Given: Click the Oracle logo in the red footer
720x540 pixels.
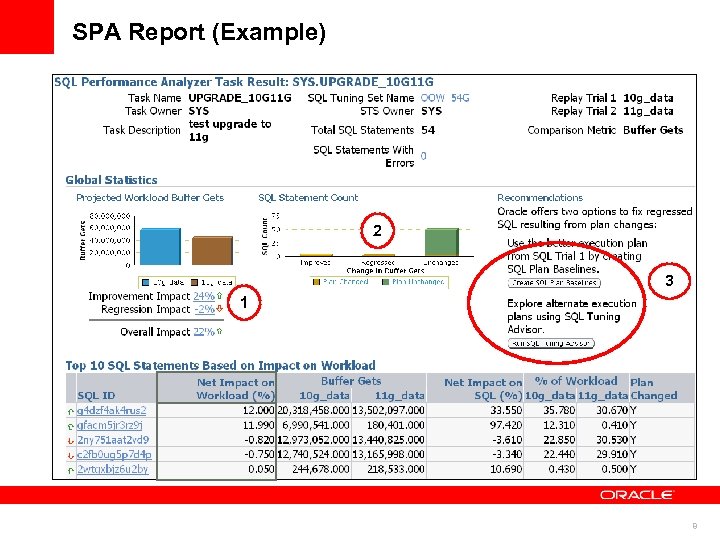Looking at the screenshot, I should pos(636,495).
